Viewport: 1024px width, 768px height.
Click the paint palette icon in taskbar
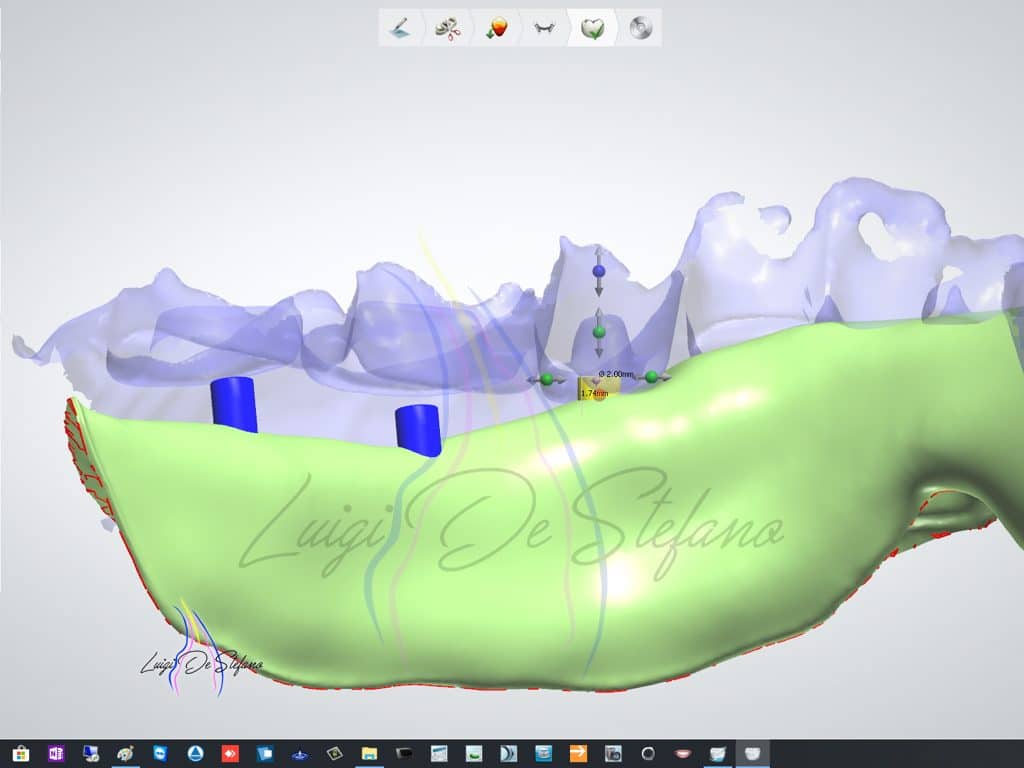click(125, 754)
